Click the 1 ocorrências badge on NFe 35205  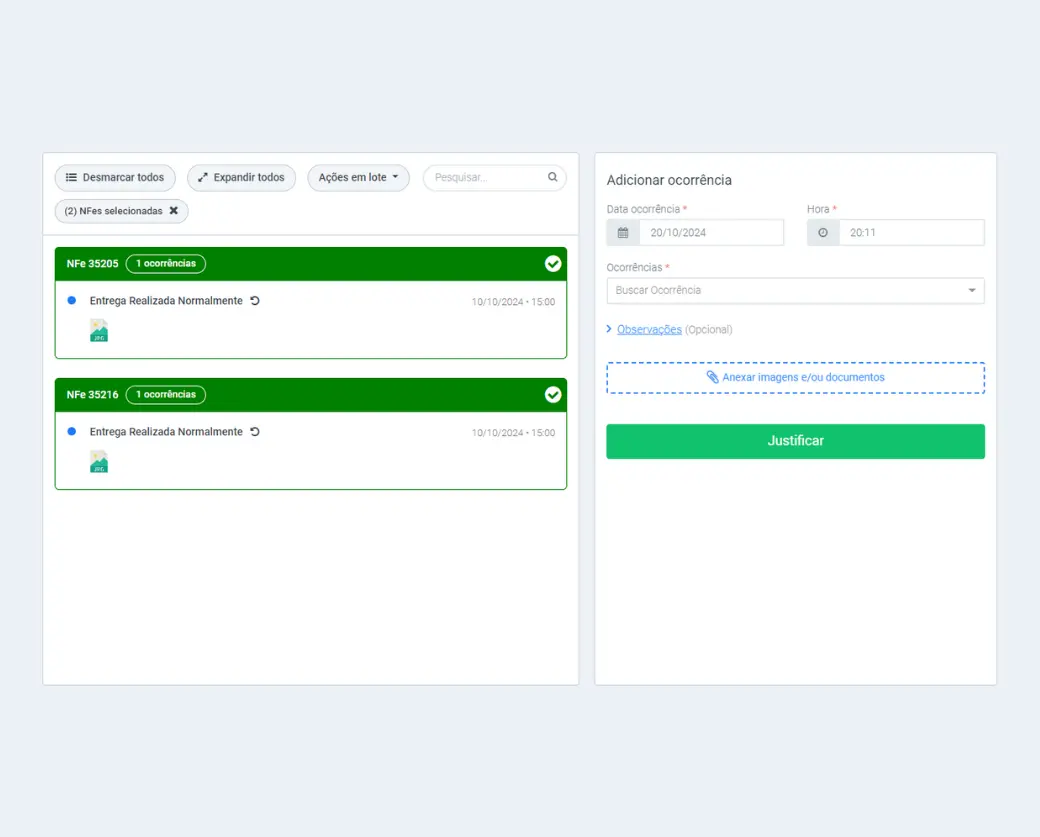[166, 264]
